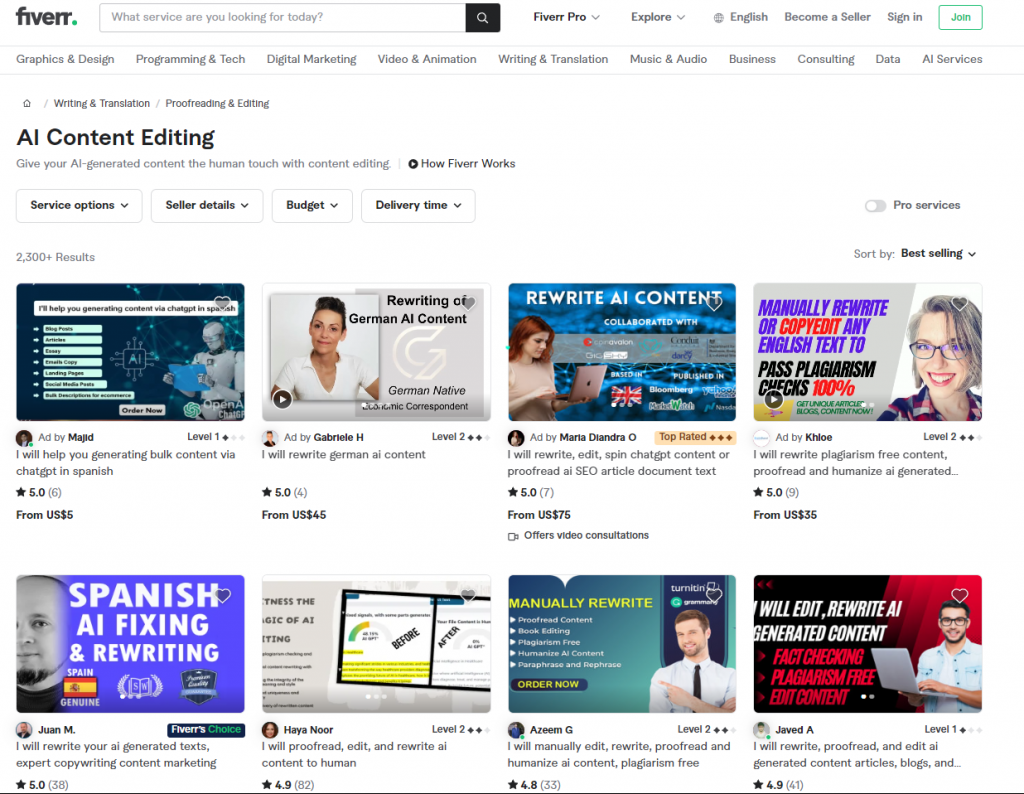Click the Join button

point(959,17)
